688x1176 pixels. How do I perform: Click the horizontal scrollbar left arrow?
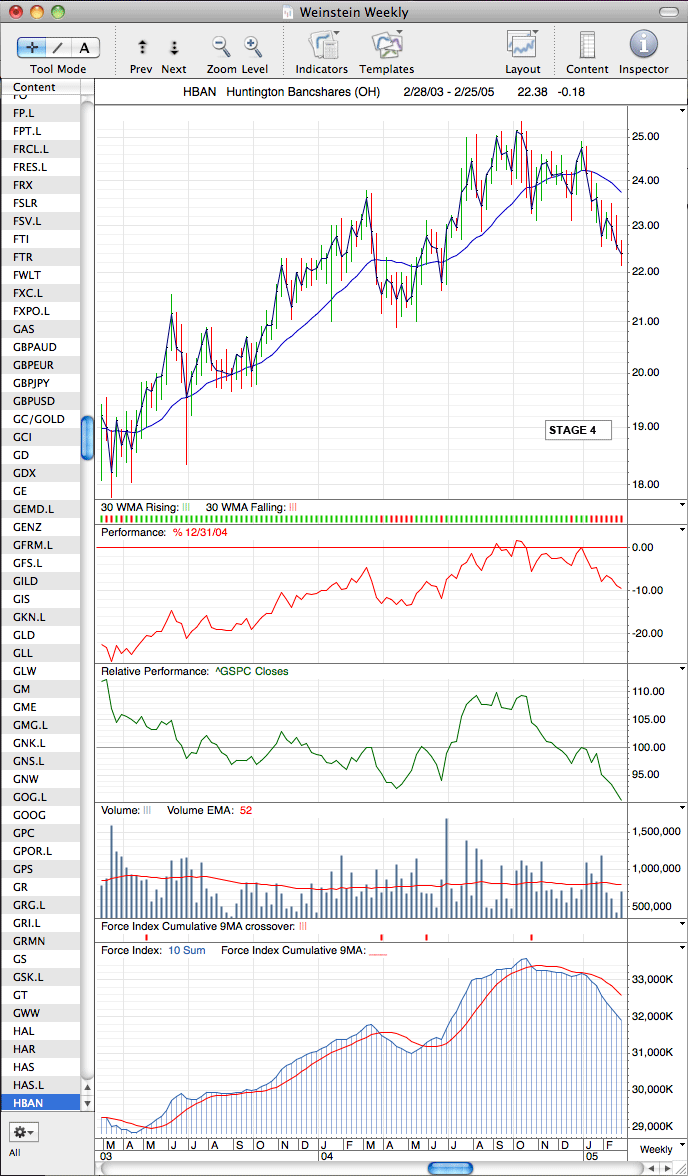tap(652, 1168)
